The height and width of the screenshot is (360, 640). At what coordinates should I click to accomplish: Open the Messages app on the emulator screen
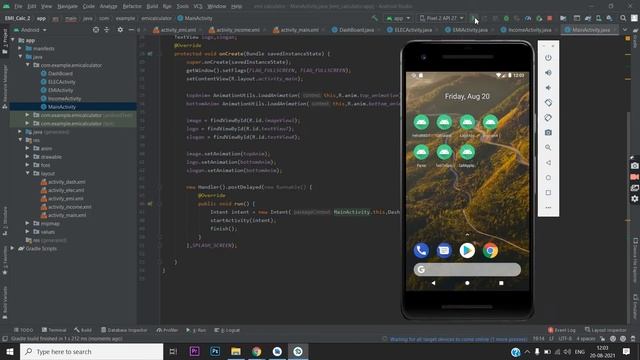444,250
